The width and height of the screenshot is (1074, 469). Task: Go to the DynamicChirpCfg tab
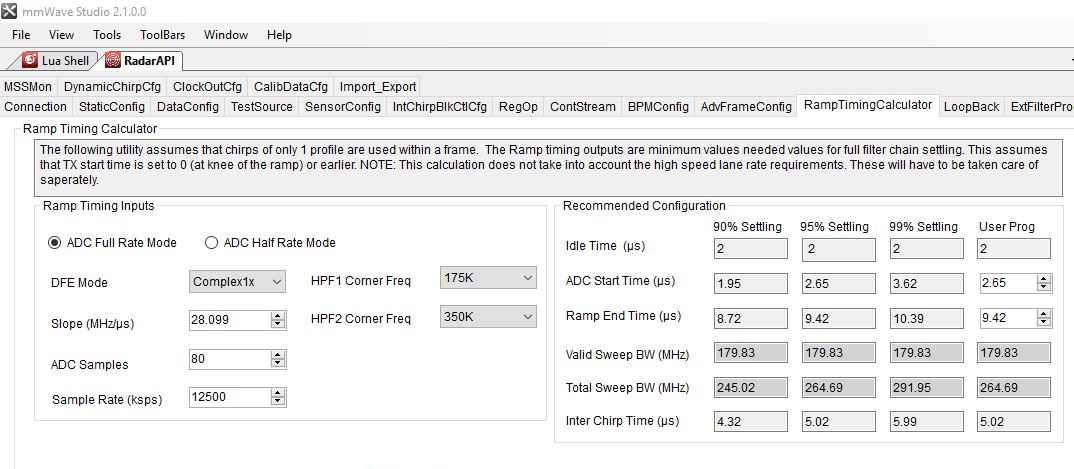tap(112, 87)
